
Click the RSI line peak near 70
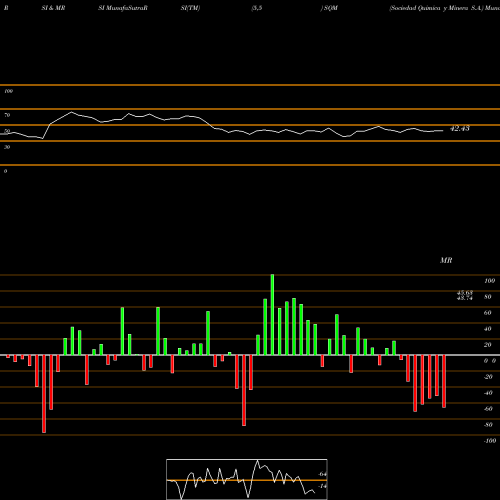click(71, 112)
